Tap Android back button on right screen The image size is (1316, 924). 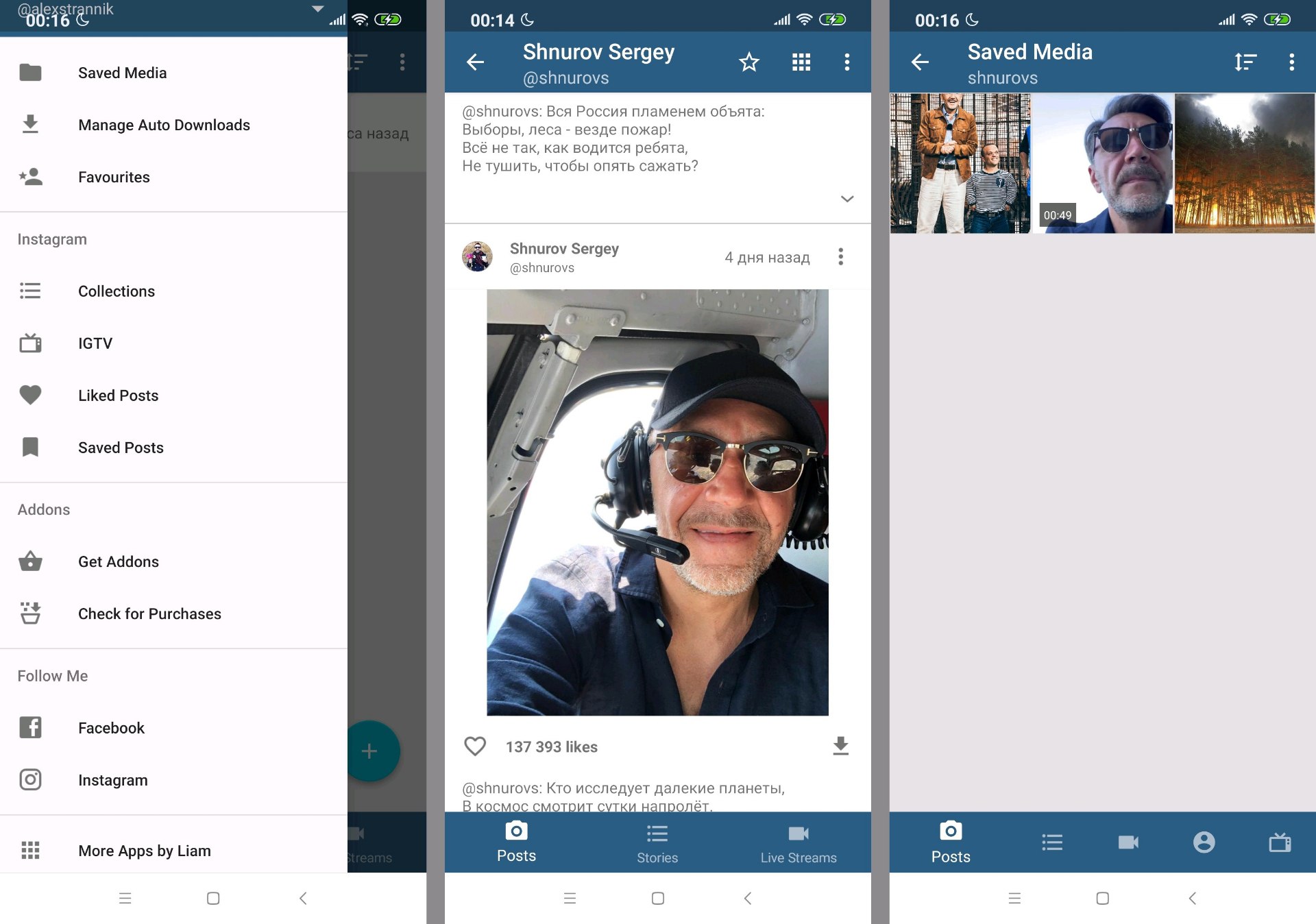click(x=1193, y=898)
